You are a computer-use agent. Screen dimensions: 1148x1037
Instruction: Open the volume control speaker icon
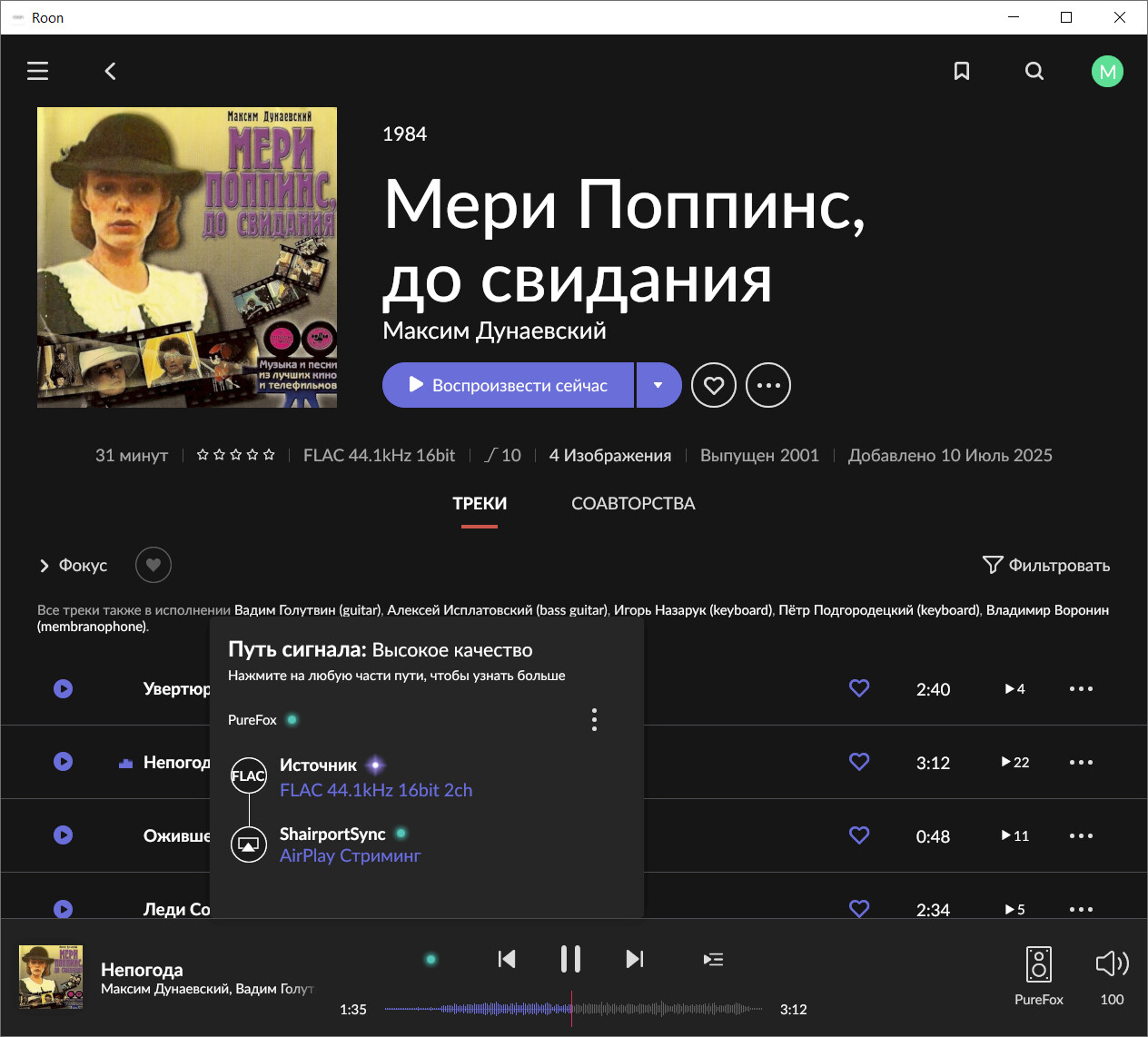1112,963
